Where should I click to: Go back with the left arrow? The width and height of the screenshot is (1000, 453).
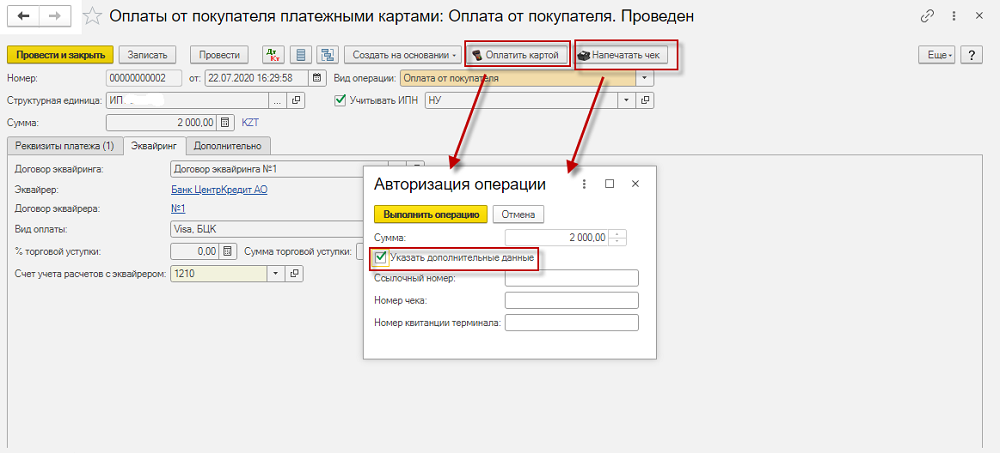click(x=24, y=17)
